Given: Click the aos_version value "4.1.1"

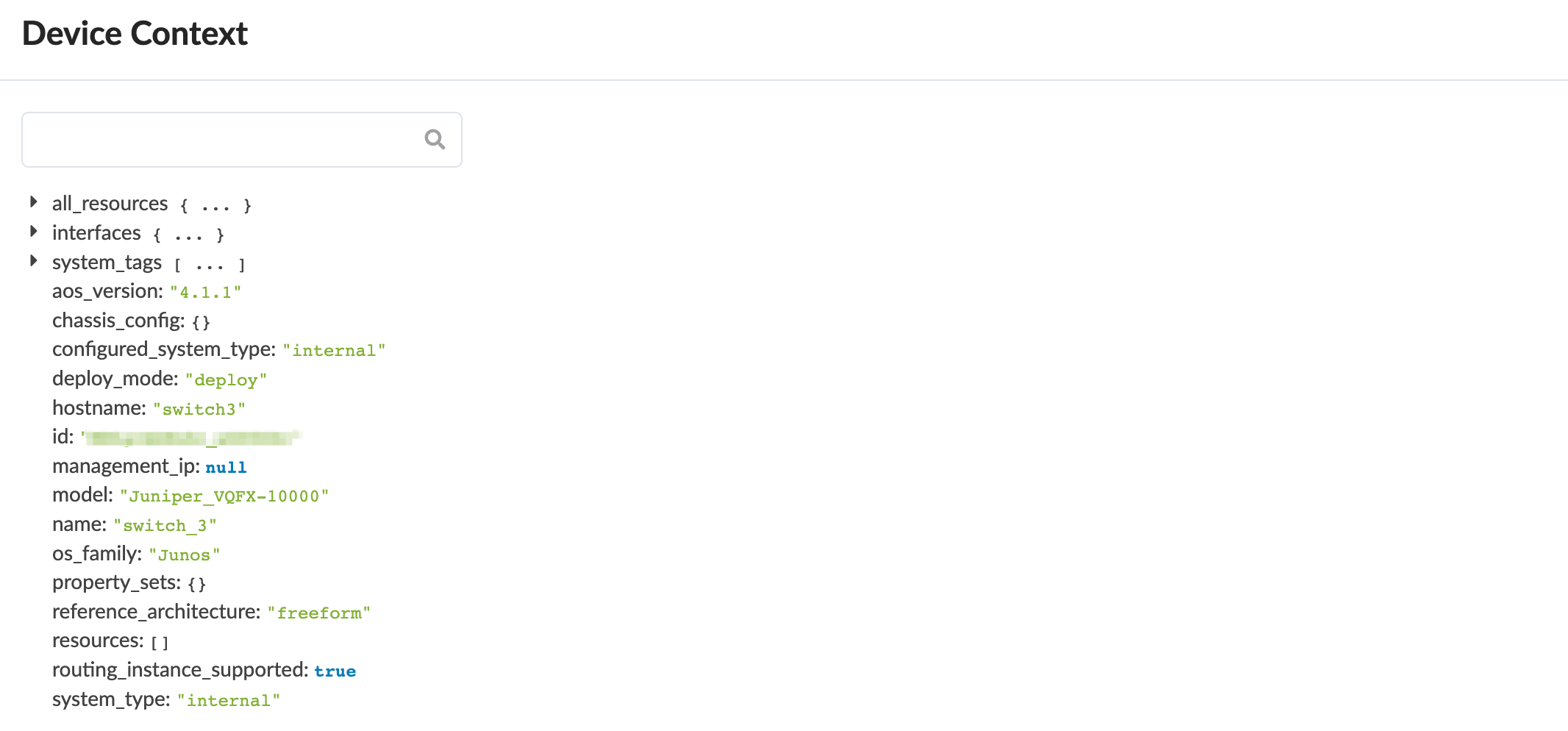Looking at the screenshot, I should click(205, 293).
